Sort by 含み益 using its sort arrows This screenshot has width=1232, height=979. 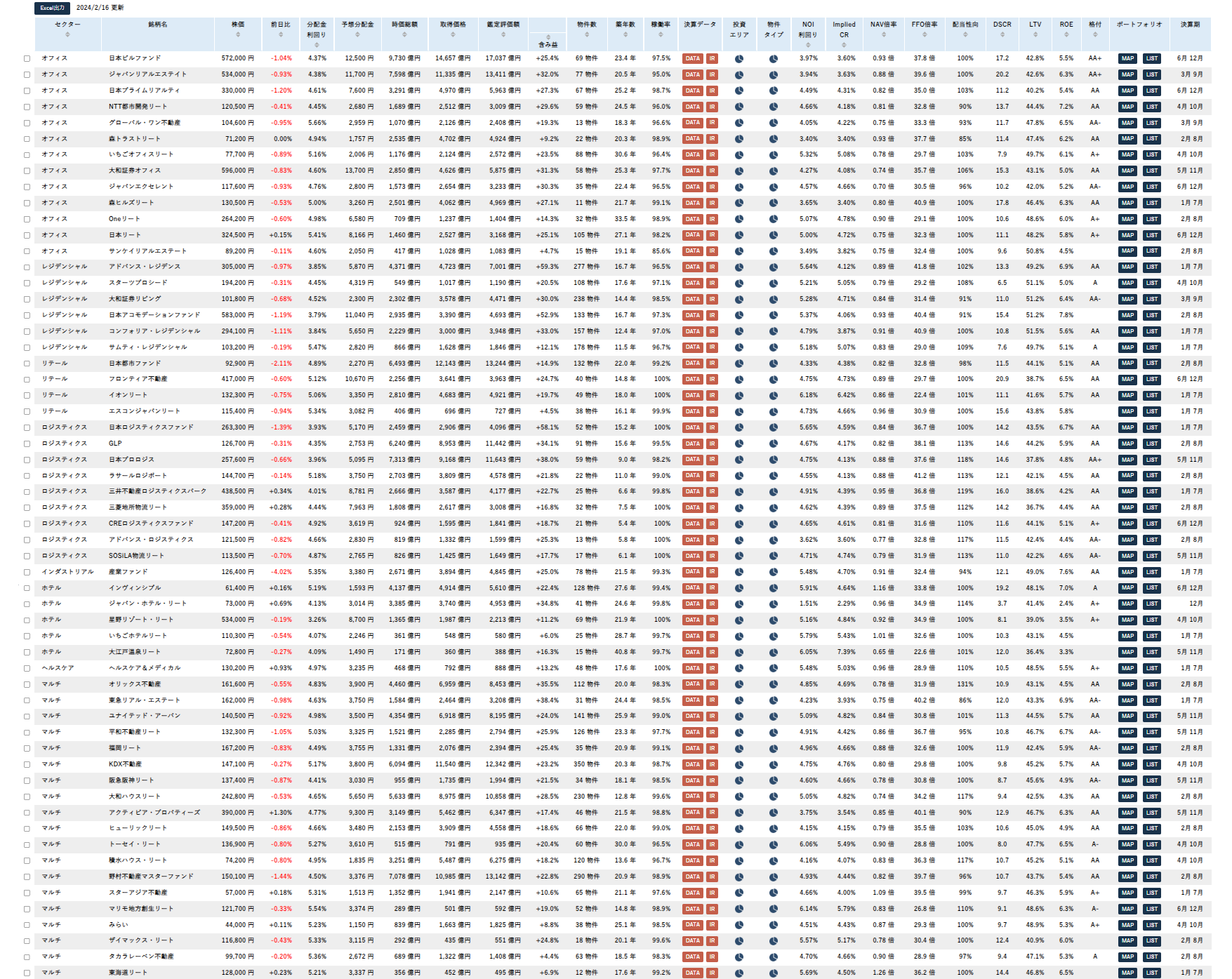(548, 36)
